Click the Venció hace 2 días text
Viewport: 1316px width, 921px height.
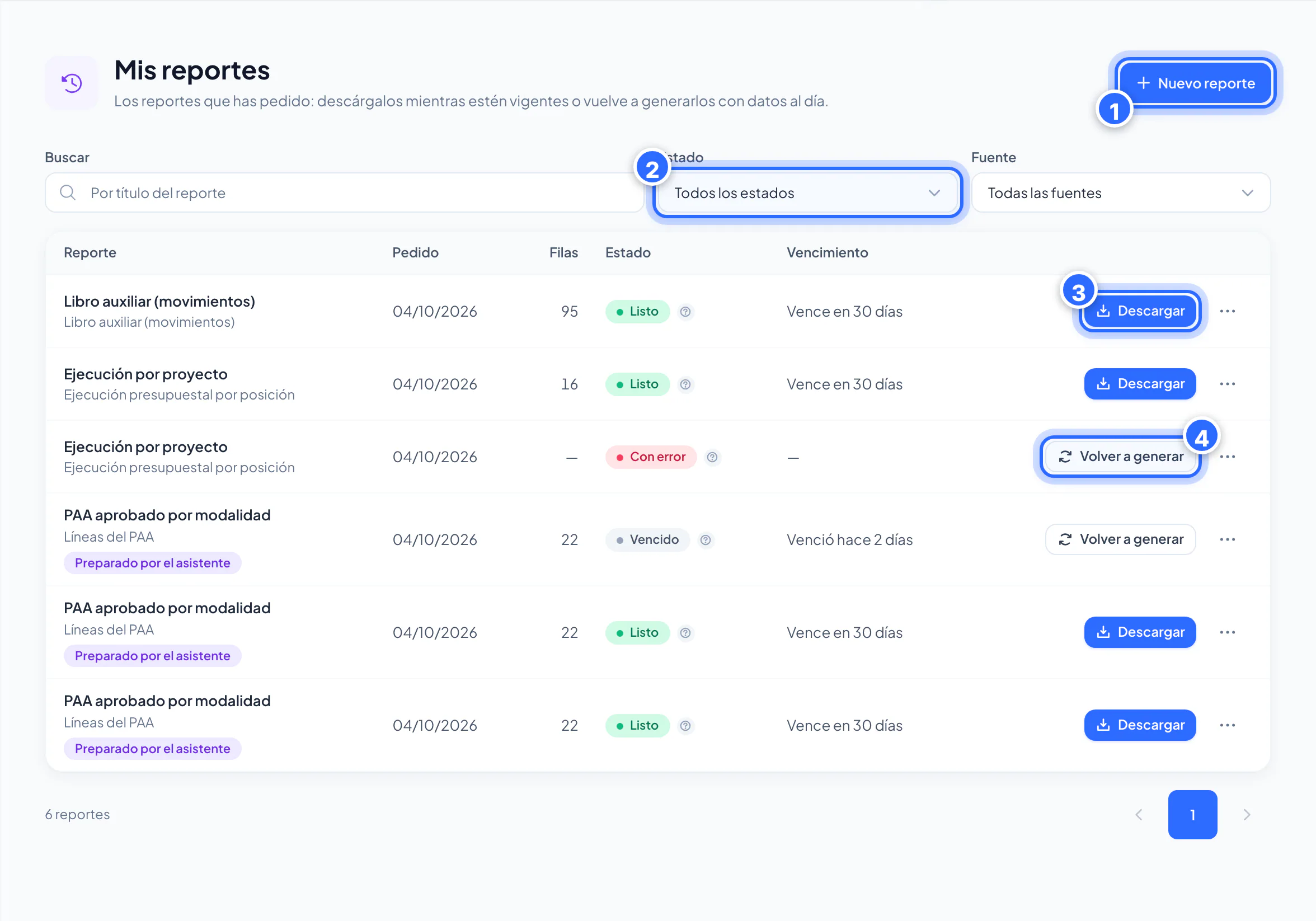[849, 539]
